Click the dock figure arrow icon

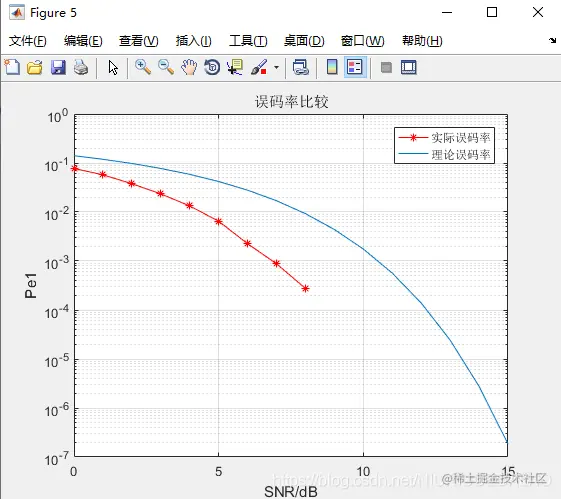(553, 40)
